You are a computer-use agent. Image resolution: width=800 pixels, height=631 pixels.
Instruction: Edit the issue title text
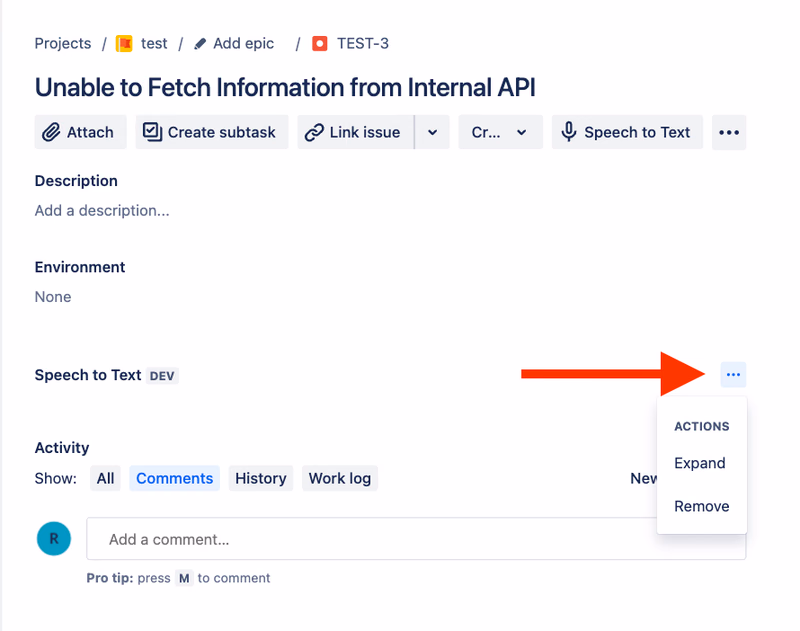pyautogui.click(x=285, y=87)
